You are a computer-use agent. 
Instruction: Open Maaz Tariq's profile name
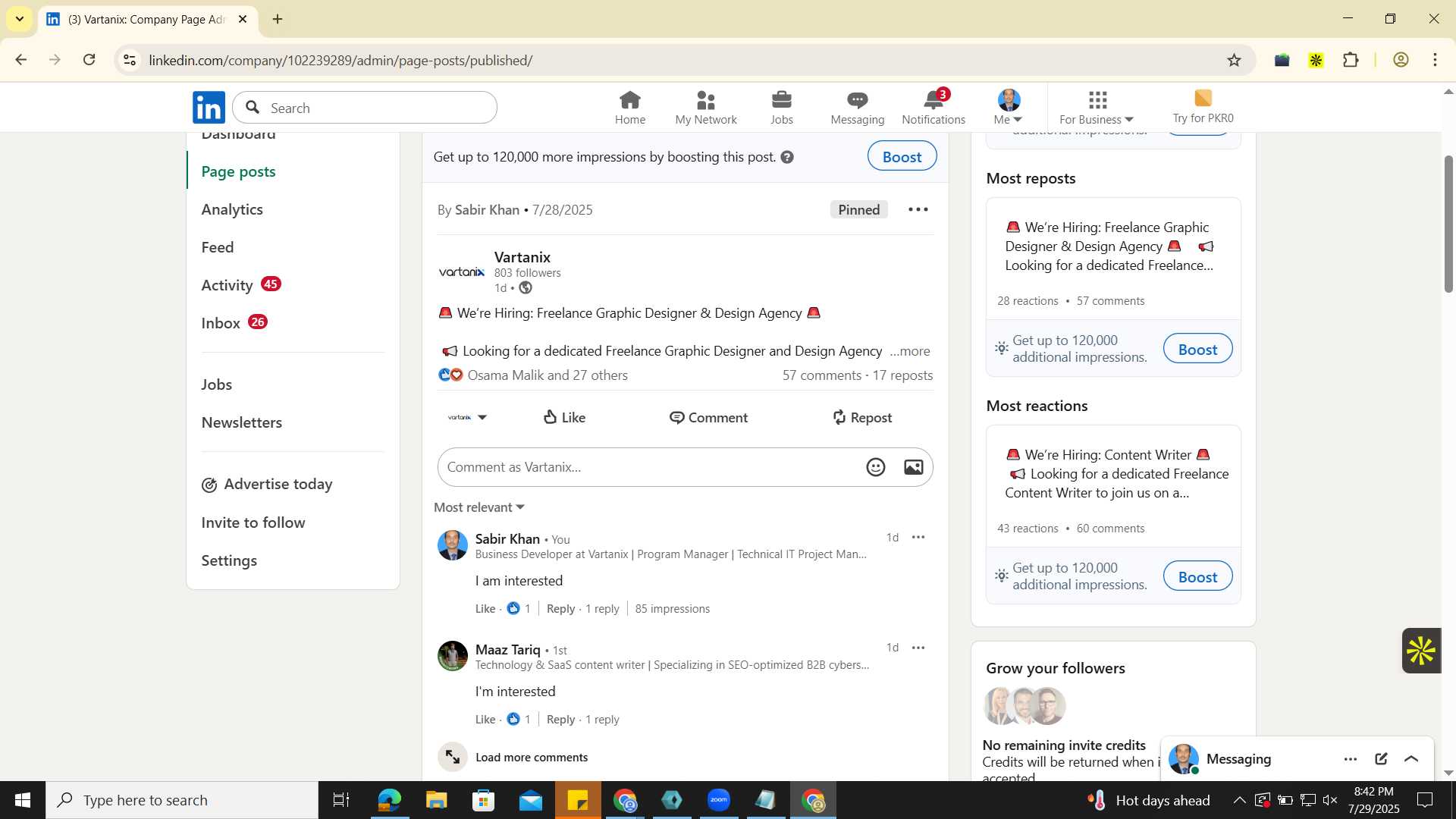[x=507, y=649]
